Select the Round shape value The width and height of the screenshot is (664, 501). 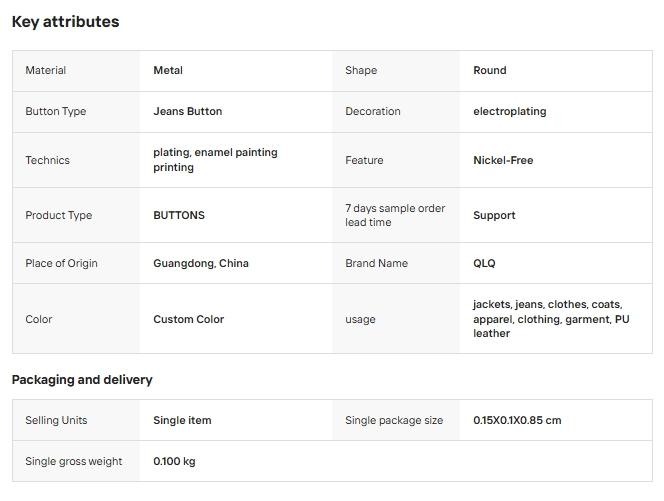coord(490,70)
